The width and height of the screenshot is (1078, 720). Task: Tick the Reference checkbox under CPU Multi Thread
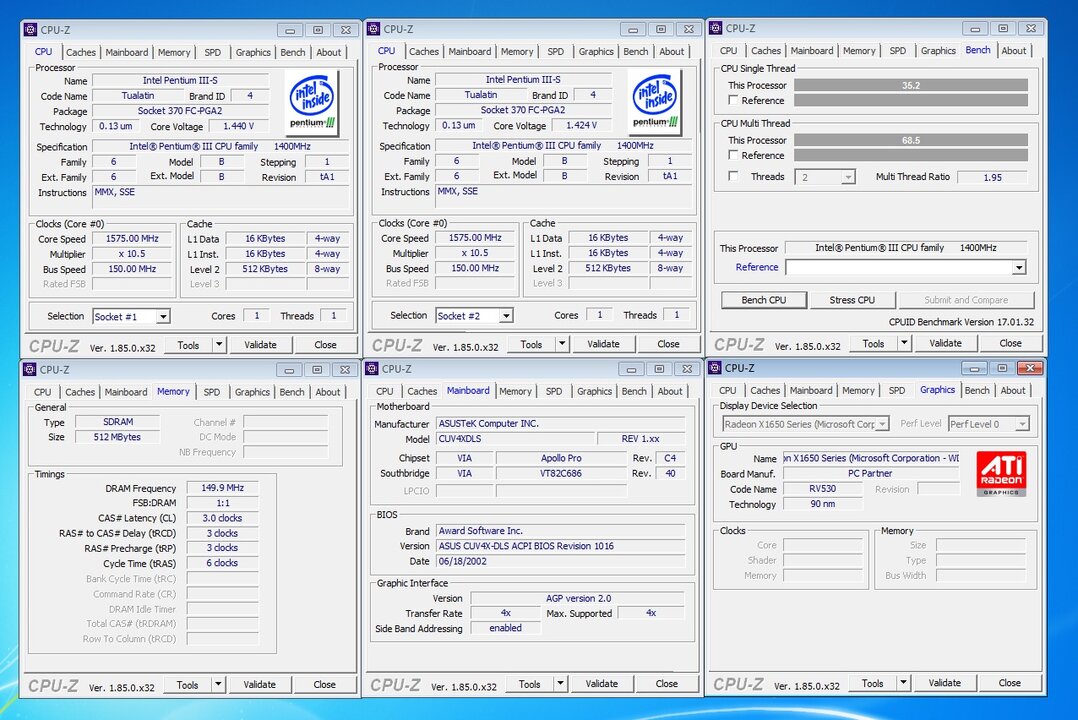734,155
